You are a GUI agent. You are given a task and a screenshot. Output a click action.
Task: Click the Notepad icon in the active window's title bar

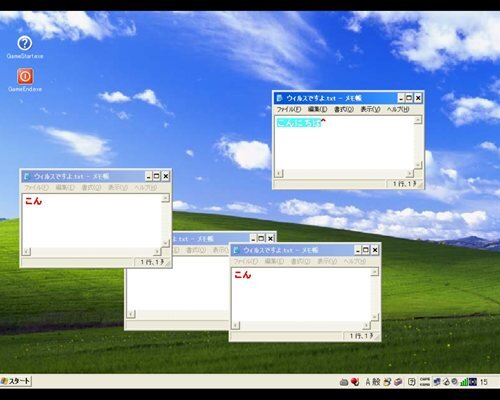click(280, 98)
